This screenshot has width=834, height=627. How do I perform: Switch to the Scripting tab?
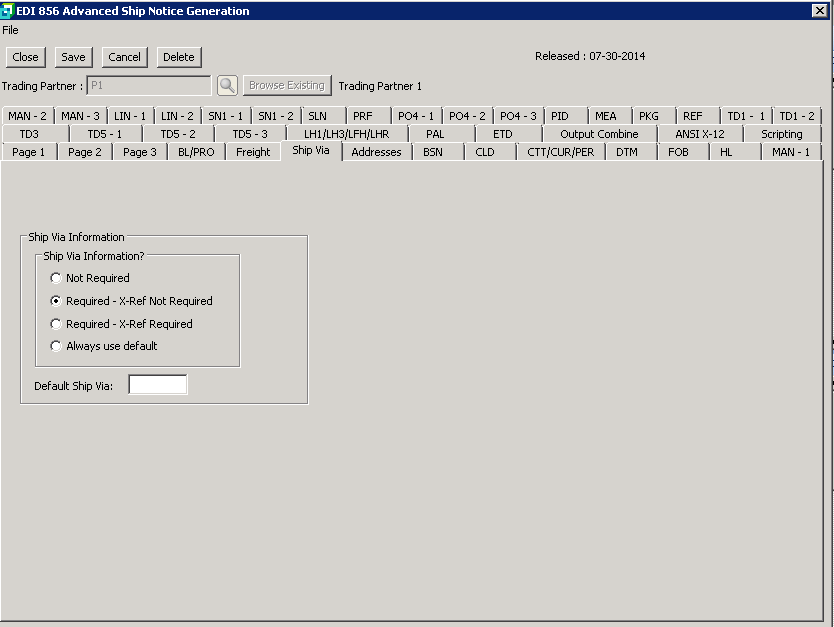[781, 134]
